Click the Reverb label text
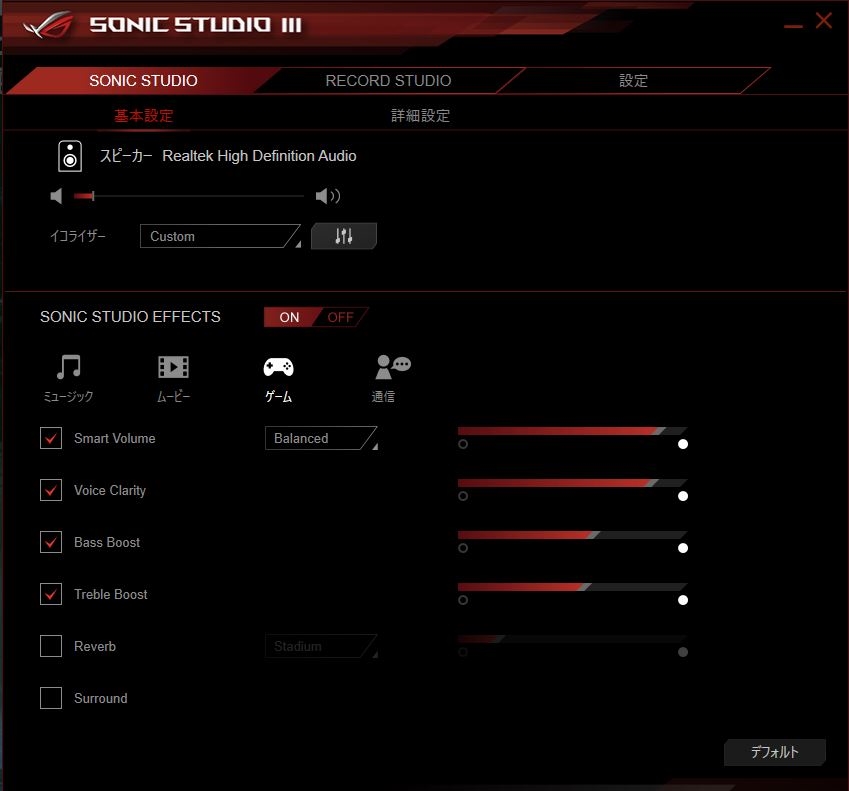Image resolution: width=849 pixels, height=791 pixels. (x=95, y=646)
